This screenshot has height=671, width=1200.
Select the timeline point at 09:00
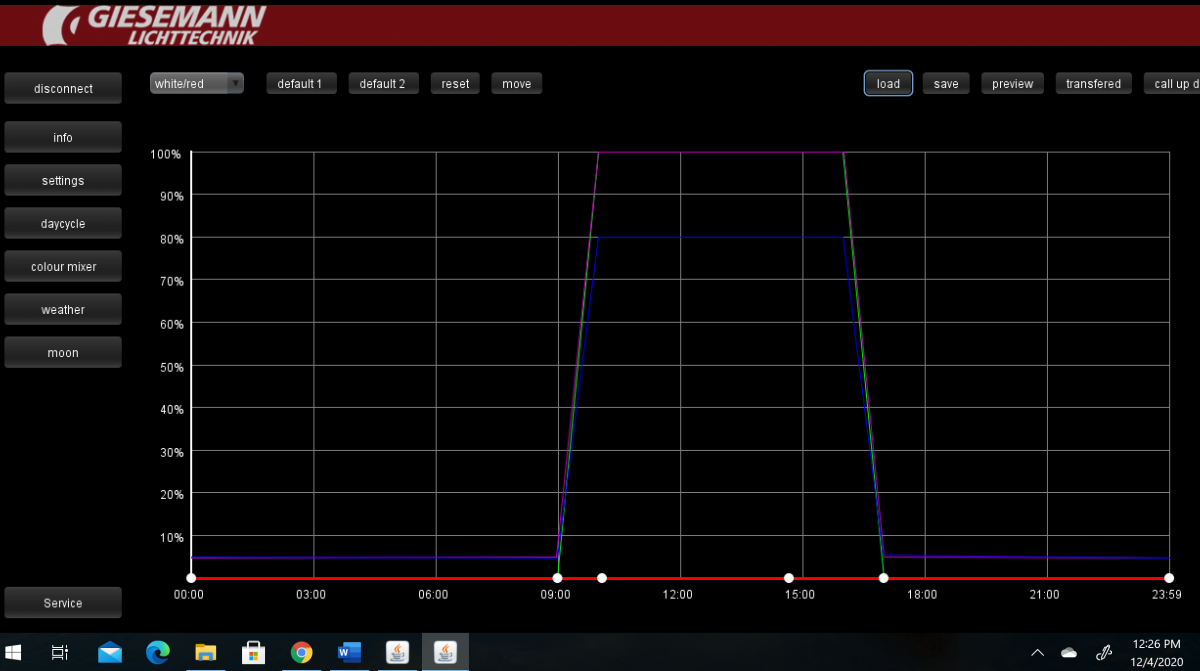[x=557, y=578]
